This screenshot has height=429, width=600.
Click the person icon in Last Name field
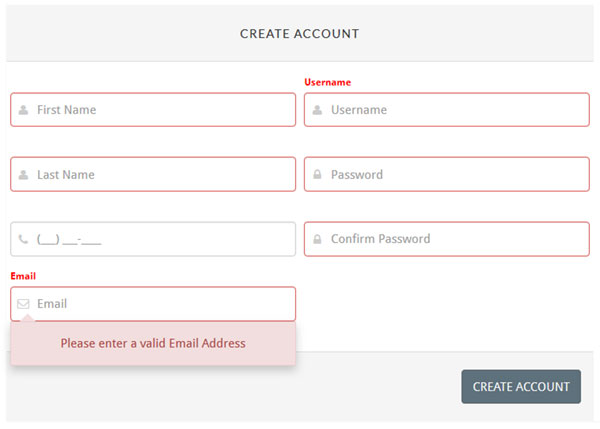[24, 175]
